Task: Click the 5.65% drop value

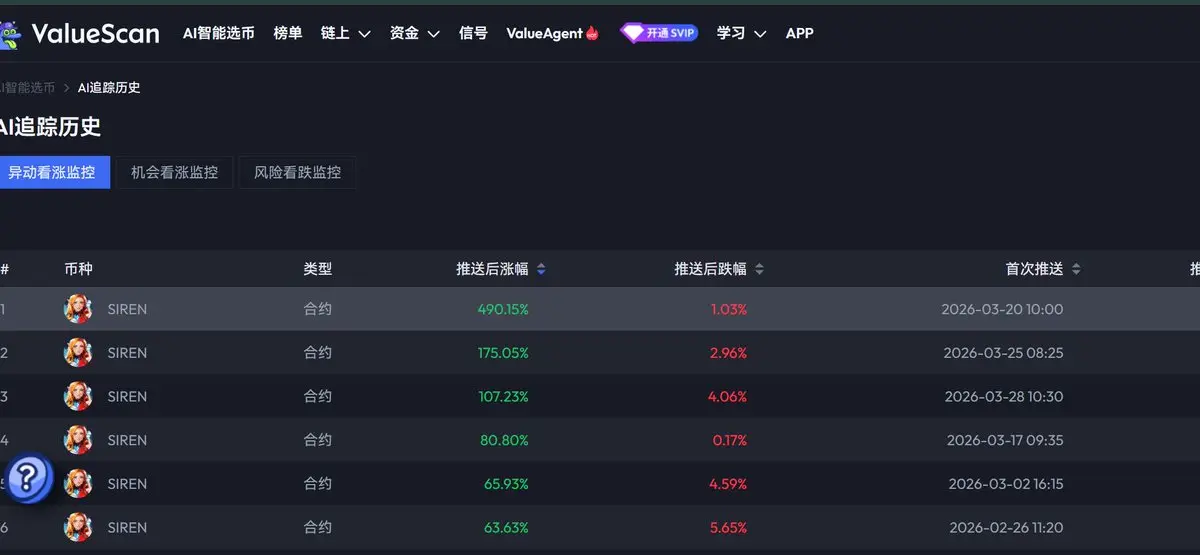Action: click(728, 527)
